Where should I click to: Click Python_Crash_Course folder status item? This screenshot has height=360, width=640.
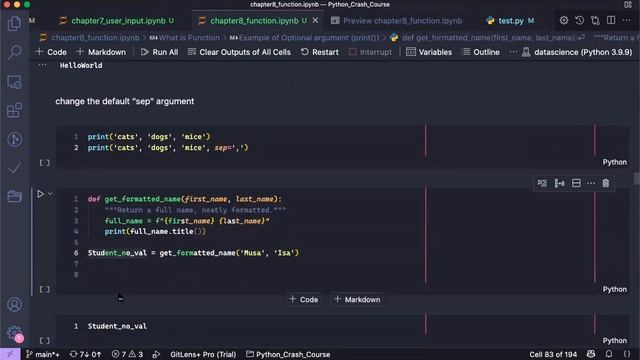coord(288,354)
